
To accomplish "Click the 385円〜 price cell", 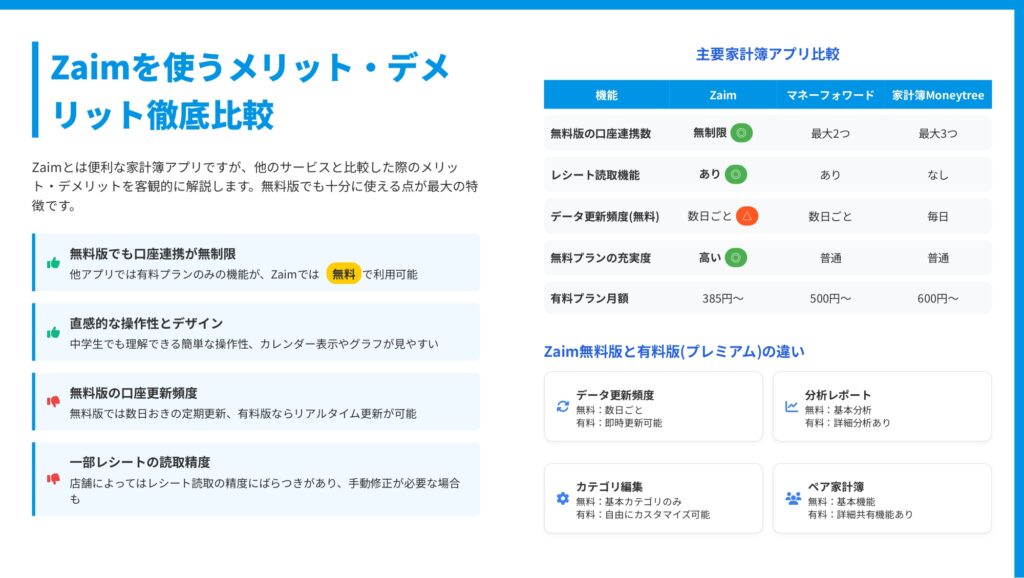I will tap(722, 299).
